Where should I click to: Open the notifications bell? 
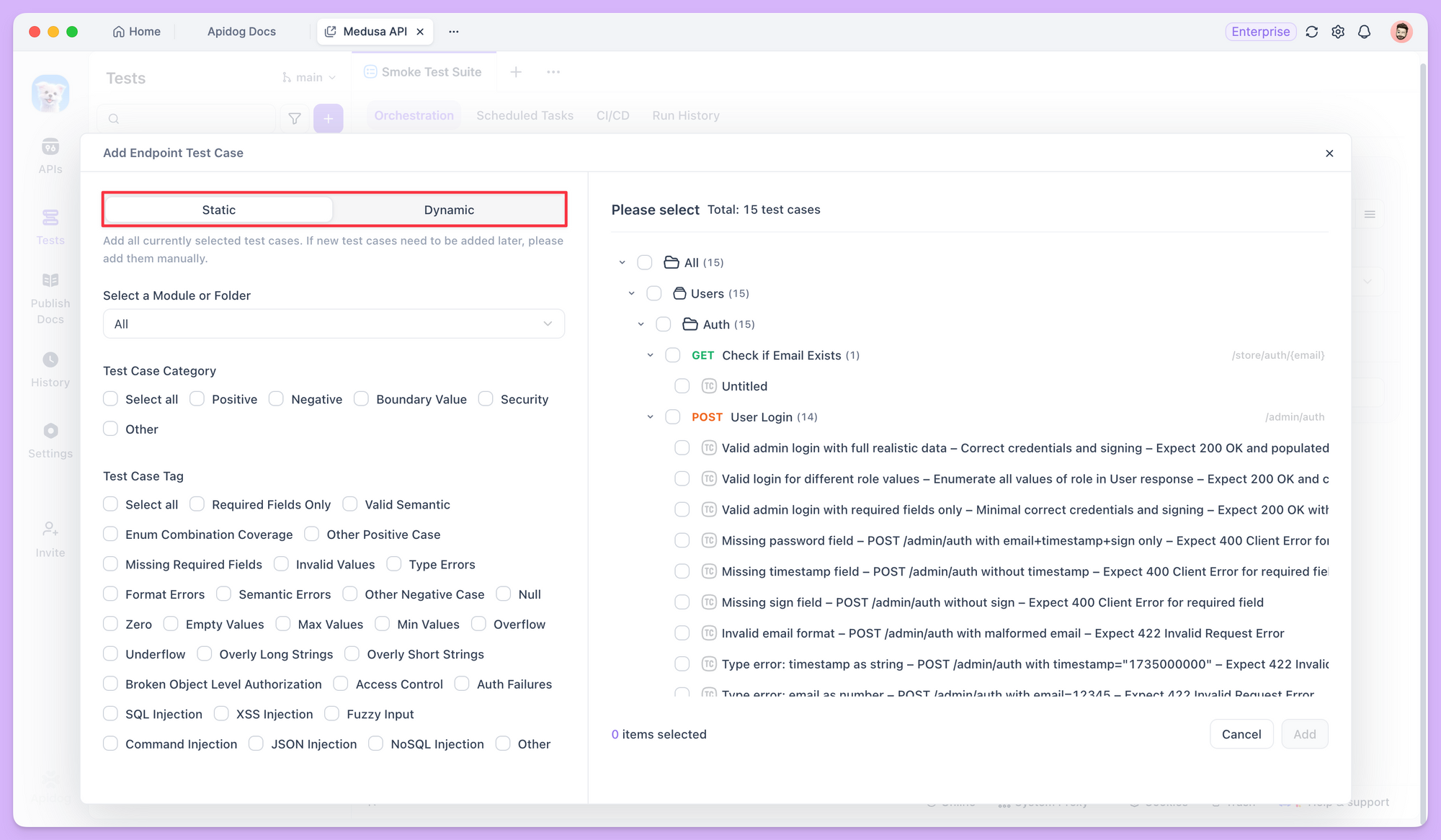[1364, 32]
